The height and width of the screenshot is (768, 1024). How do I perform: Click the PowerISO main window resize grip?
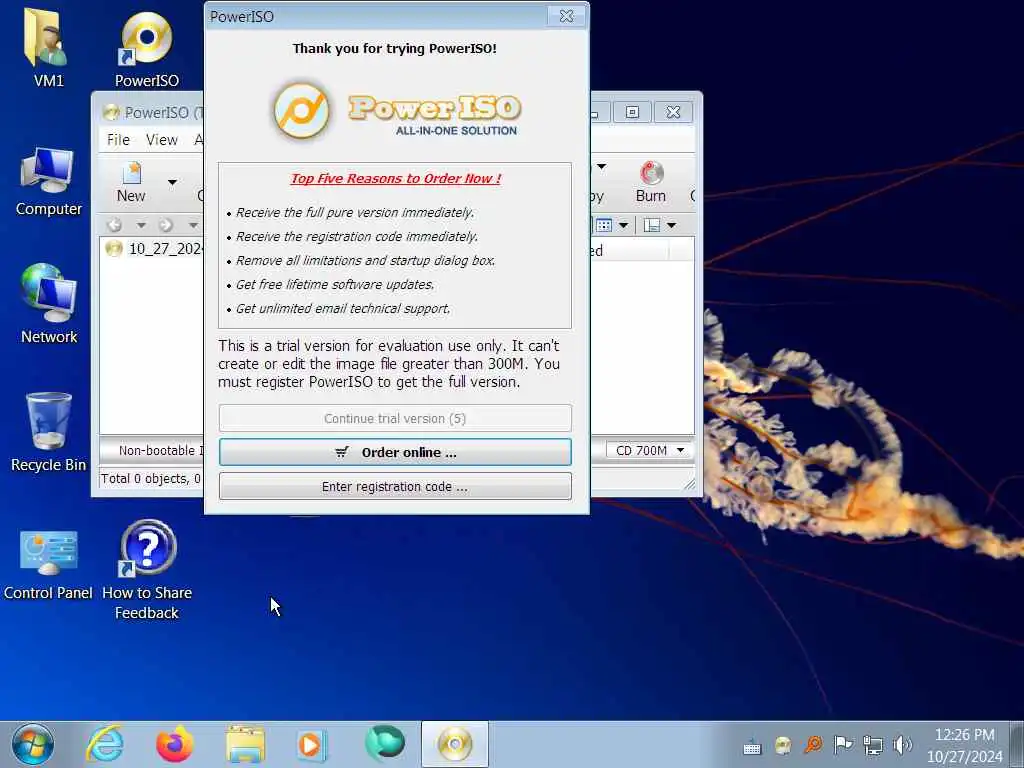click(x=689, y=484)
